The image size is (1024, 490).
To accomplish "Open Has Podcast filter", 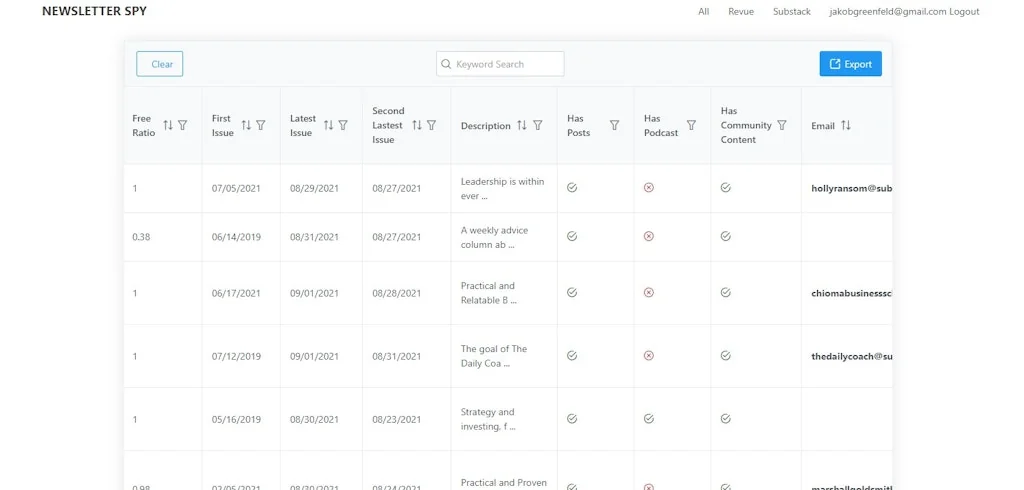I will 692,125.
